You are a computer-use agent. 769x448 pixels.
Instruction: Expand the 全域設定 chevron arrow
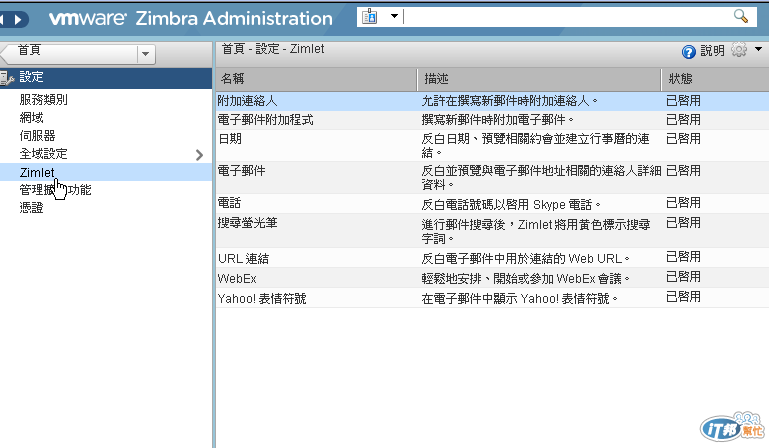click(x=199, y=155)
